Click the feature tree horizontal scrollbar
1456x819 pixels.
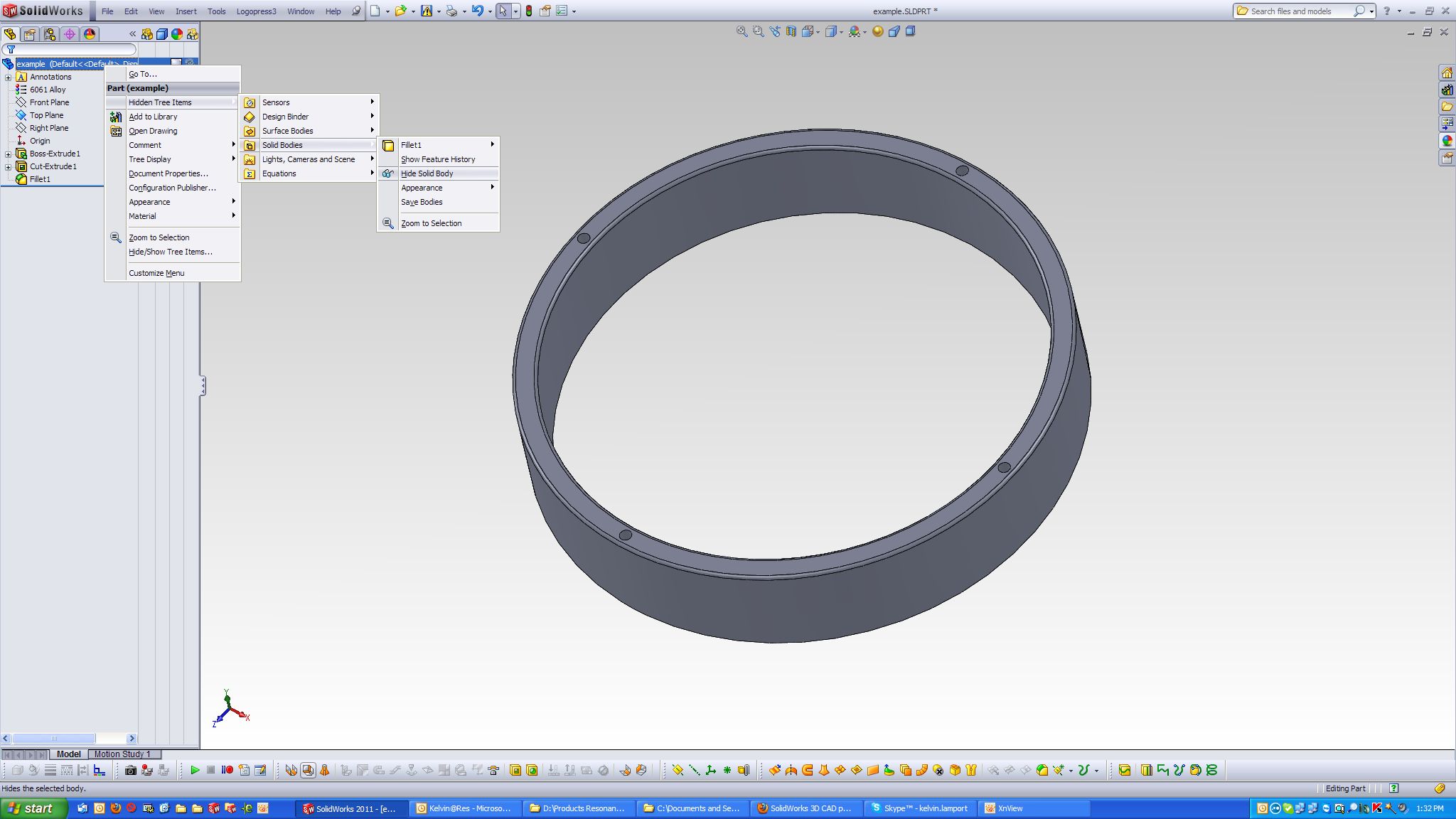(x=69, y=739)
